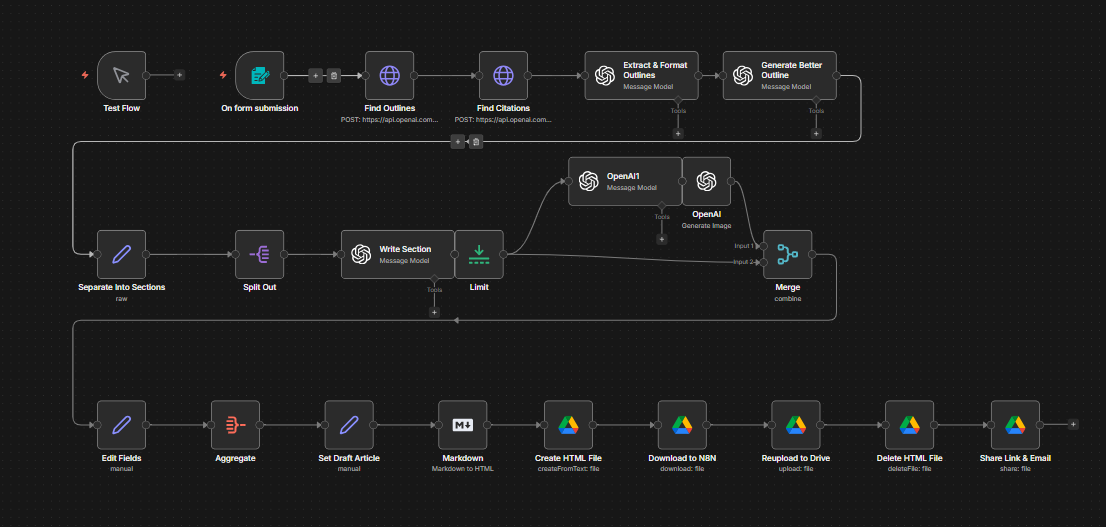Select the Separate Into Sections node

pyautogui.click(x=121, y=254)
